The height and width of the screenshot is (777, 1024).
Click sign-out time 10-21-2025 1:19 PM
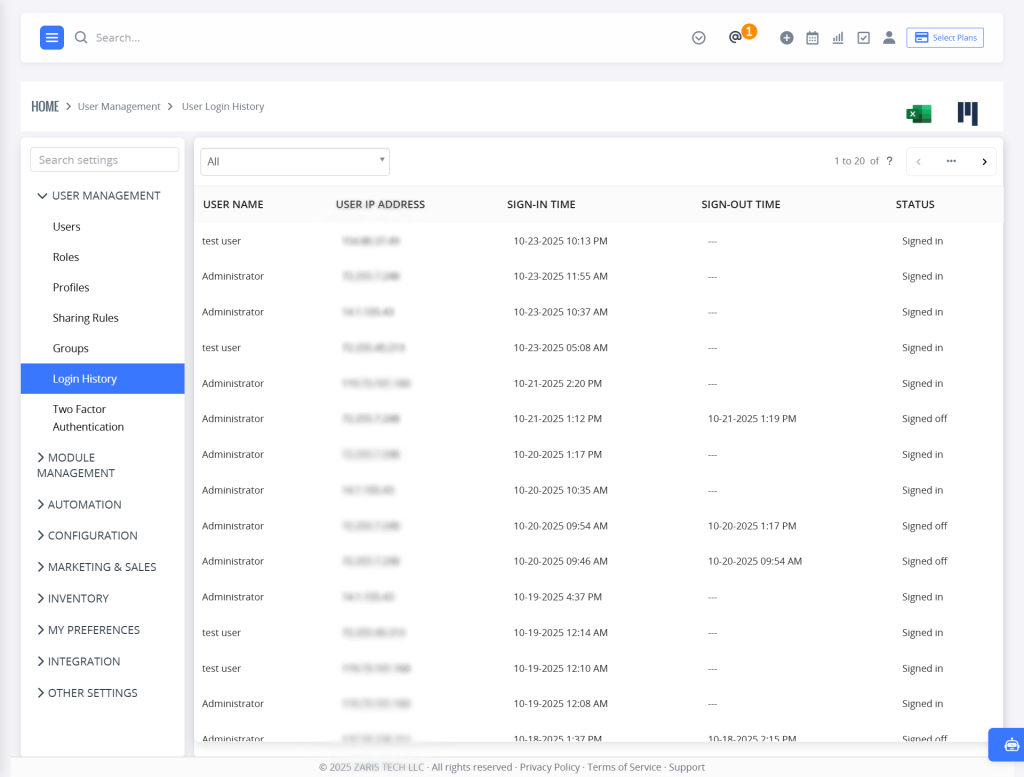[x=752, y=419]
